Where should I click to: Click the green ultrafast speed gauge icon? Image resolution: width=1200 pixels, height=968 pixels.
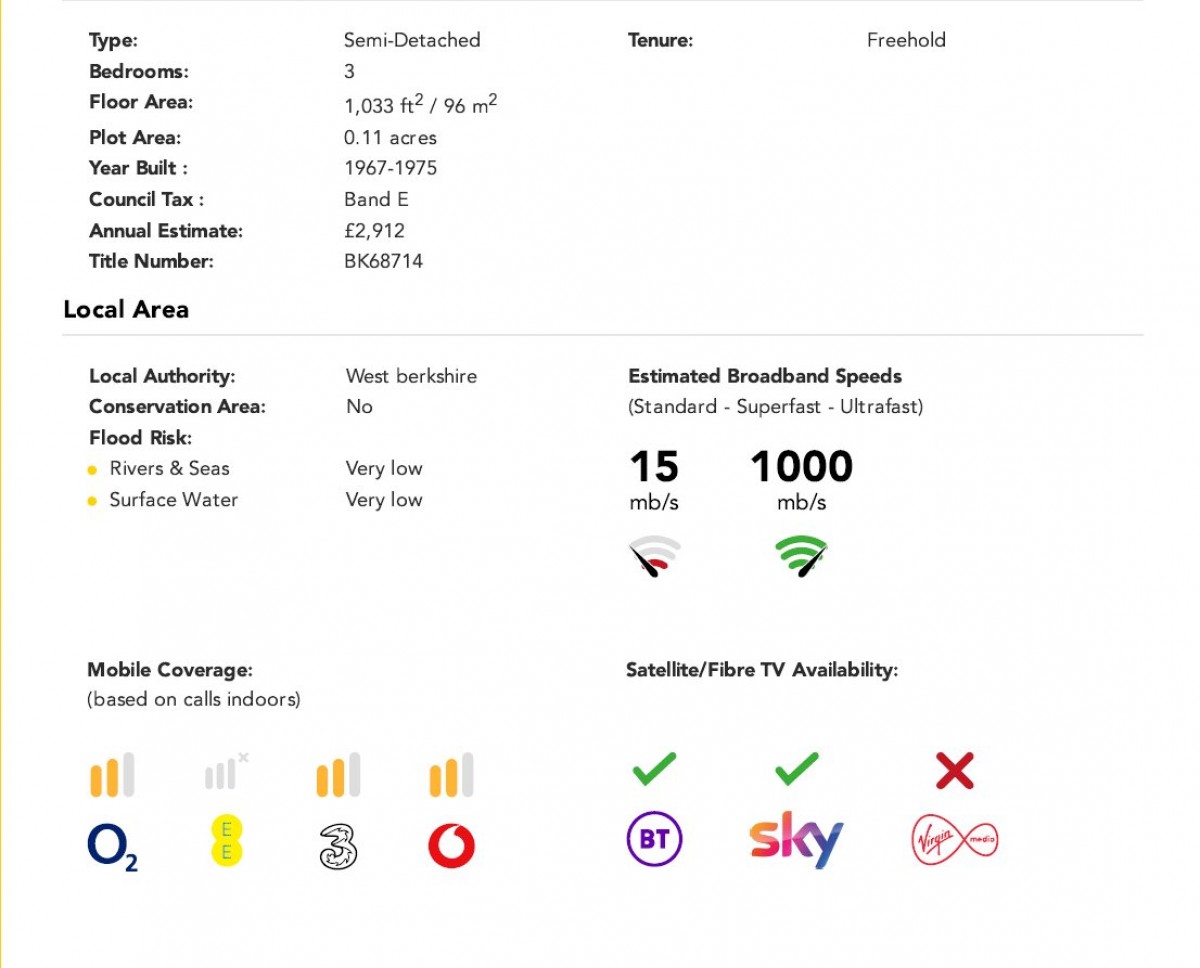[802, 556]
